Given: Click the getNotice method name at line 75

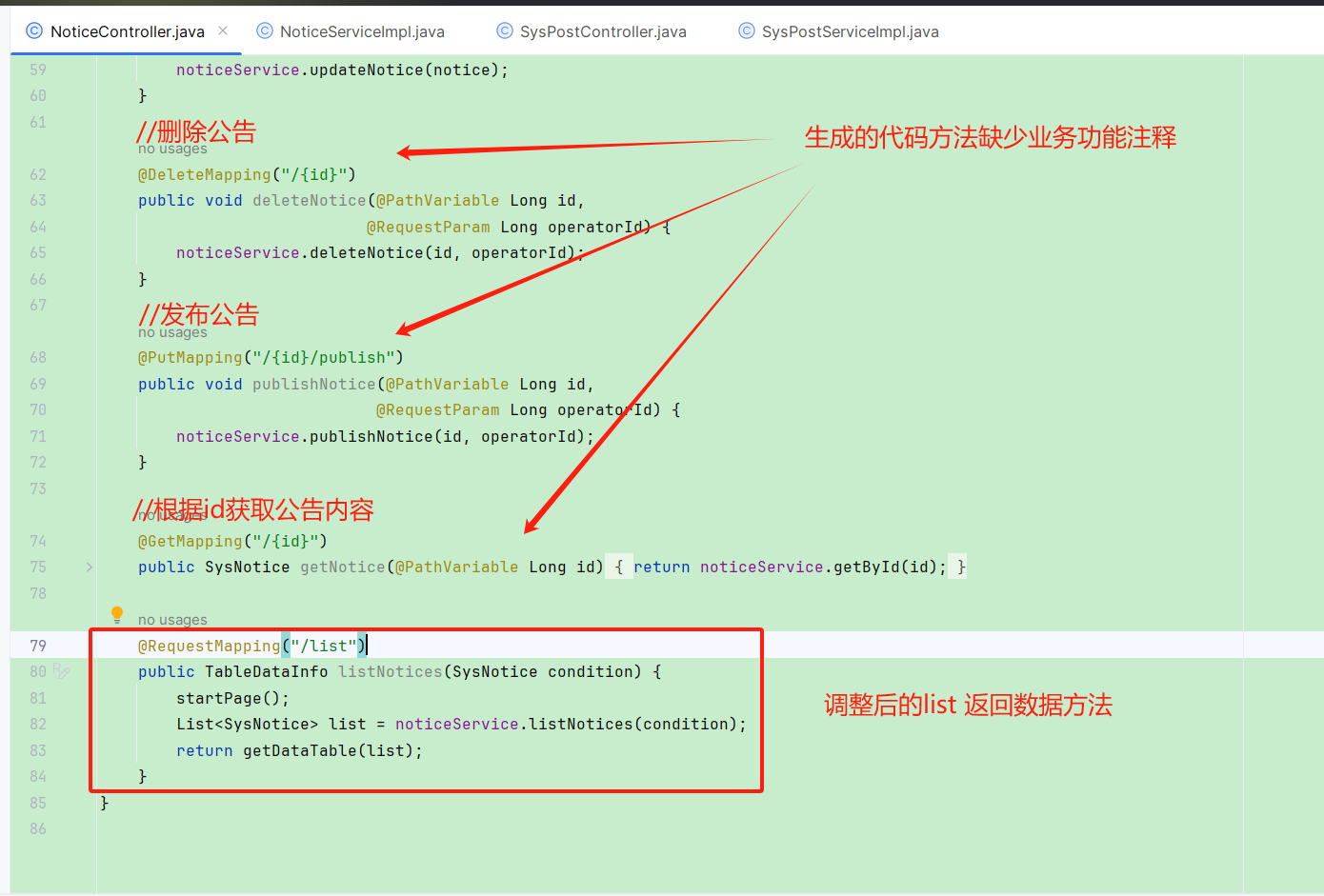Looking at the screenshot, I should click(x=343, y=567).
